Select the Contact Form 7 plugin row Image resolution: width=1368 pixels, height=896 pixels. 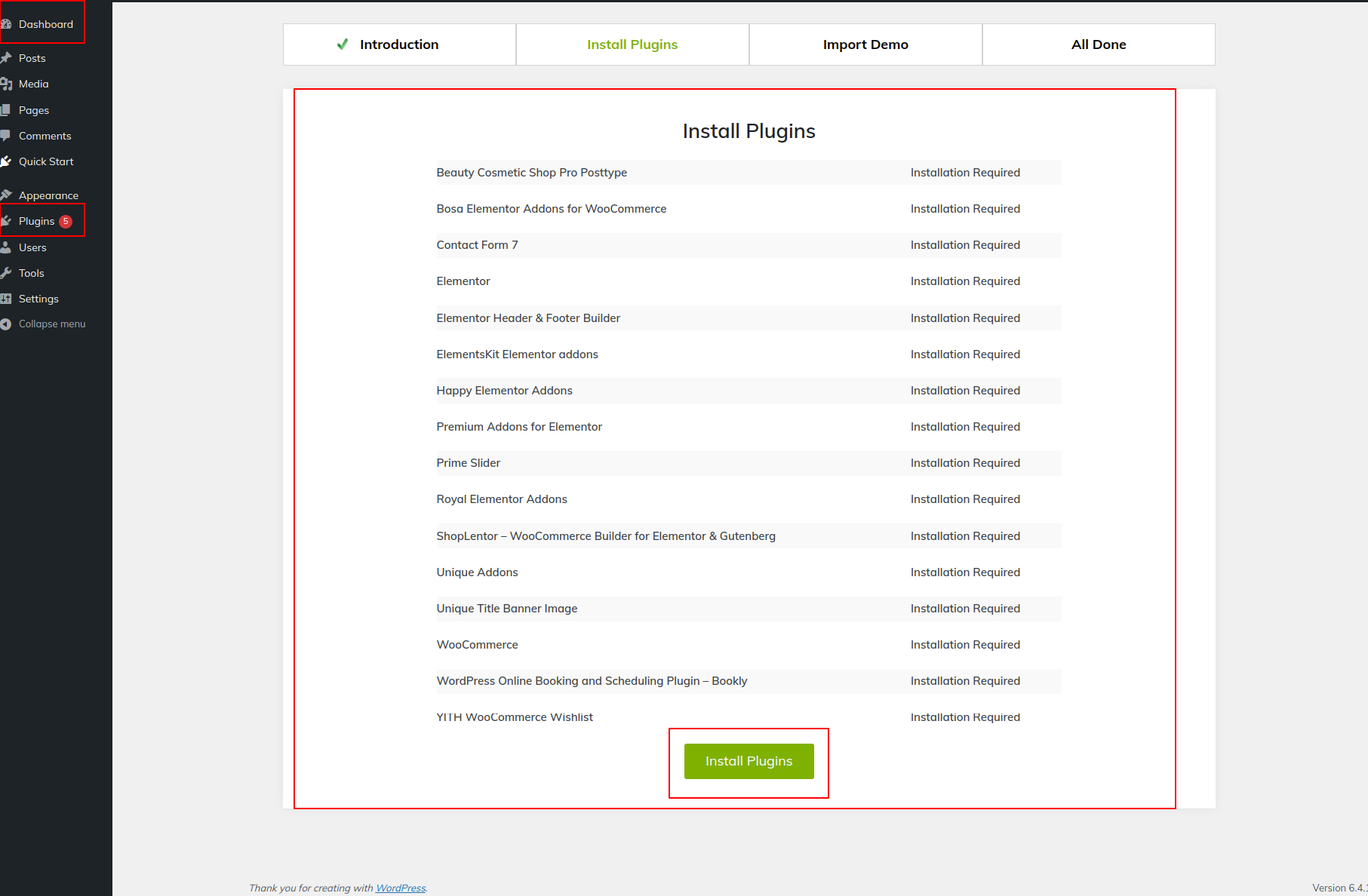pyautogui.click(x=477, y=245)
